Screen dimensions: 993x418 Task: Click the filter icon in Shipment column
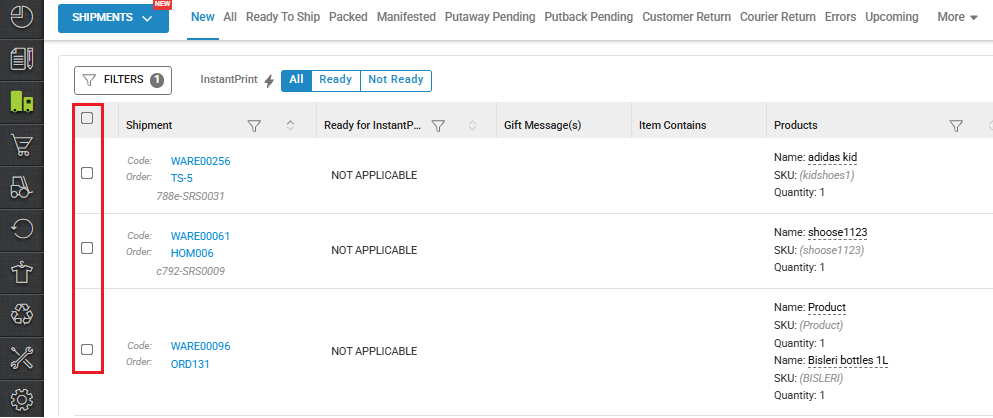tap(254, 125)
